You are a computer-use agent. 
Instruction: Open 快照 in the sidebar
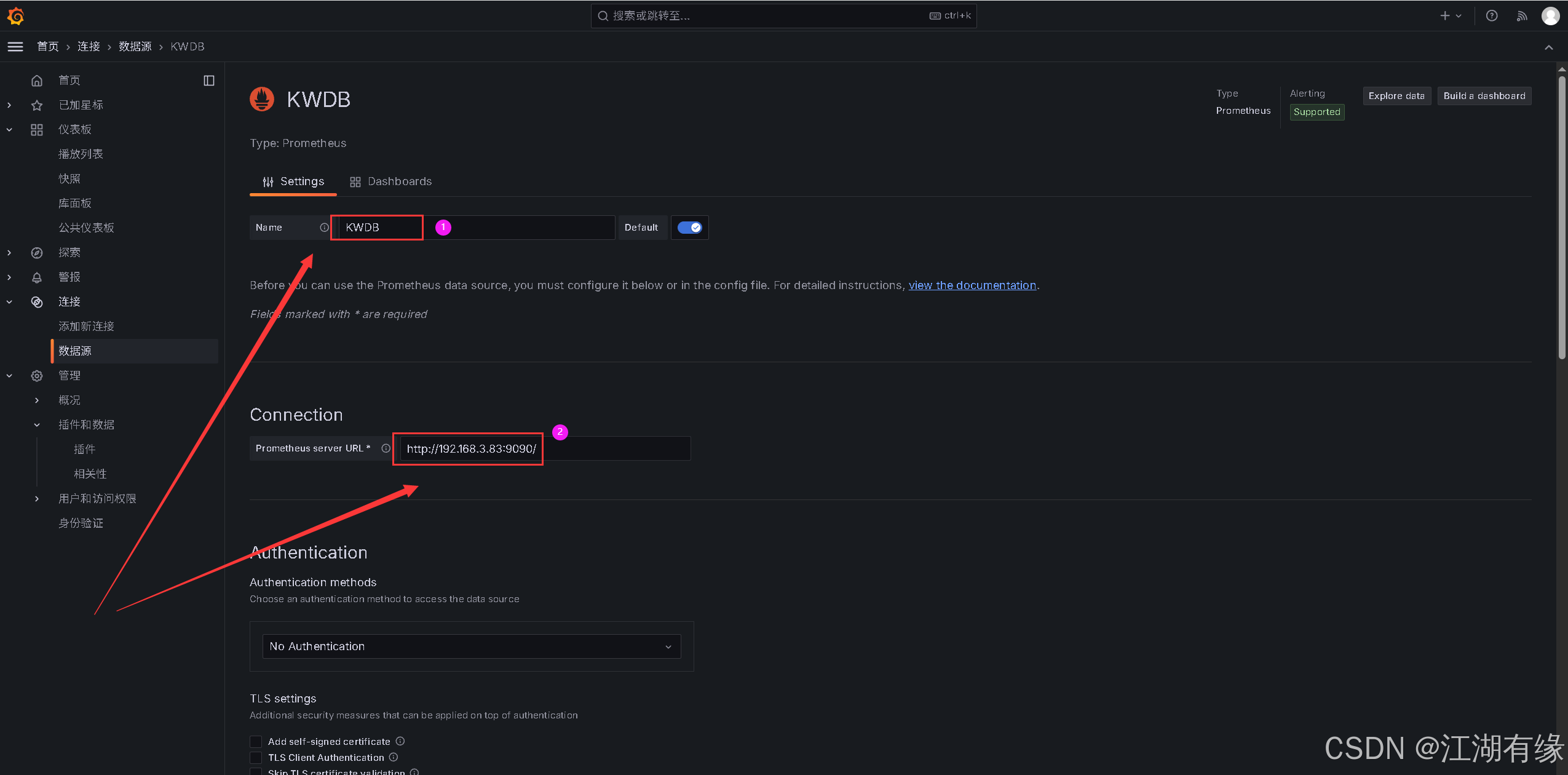(69, 179)
